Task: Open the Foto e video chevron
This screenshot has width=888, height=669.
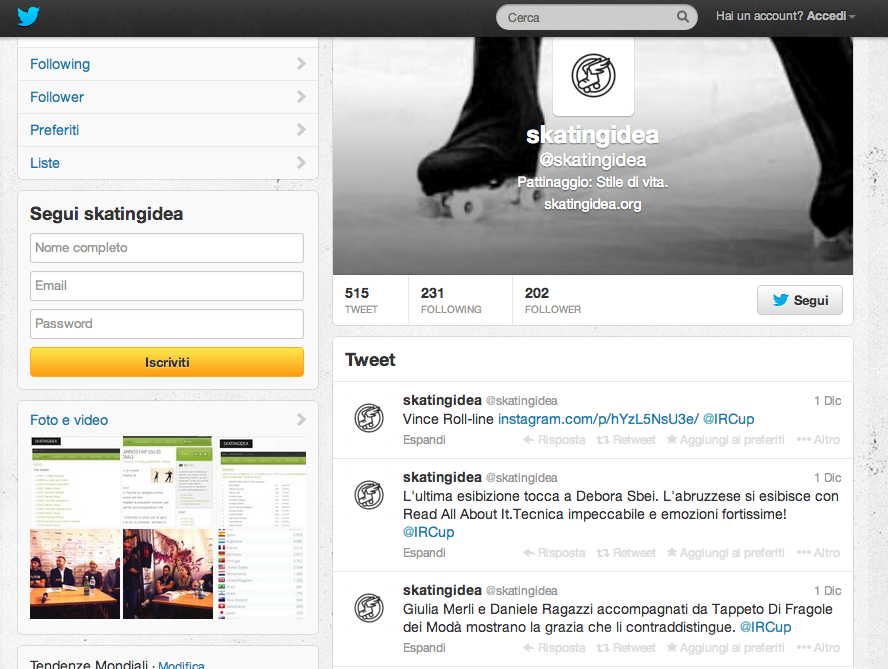Action: (301, 420)
